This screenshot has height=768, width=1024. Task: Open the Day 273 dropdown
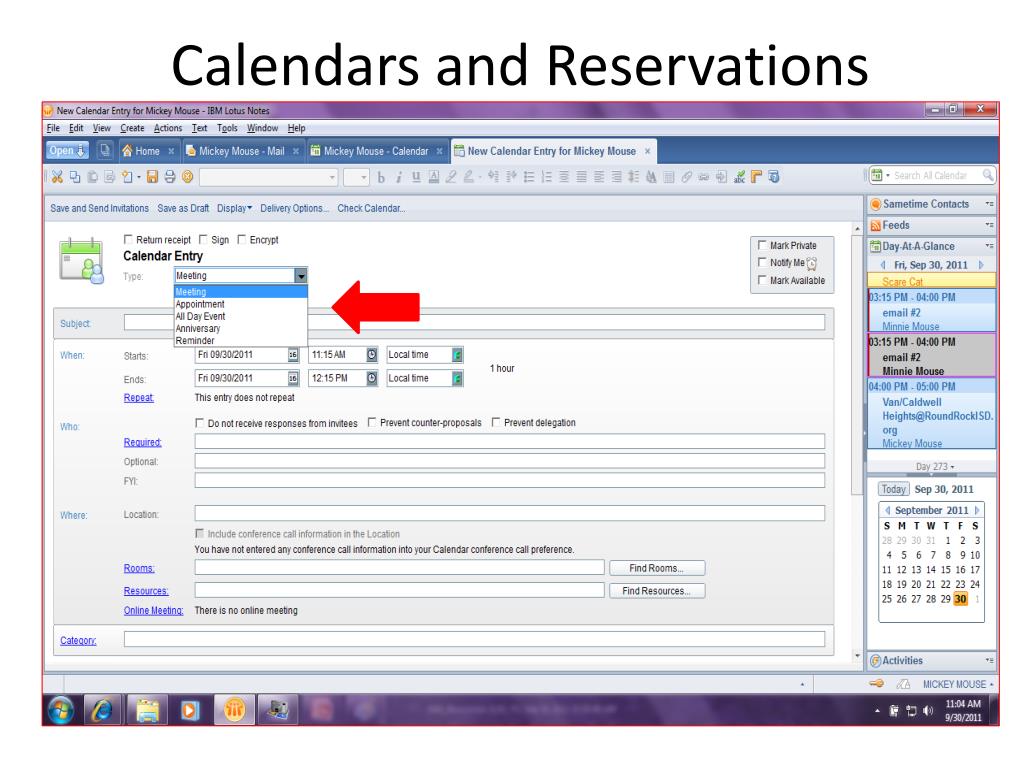pyautogui.click(x=935, y=467)
